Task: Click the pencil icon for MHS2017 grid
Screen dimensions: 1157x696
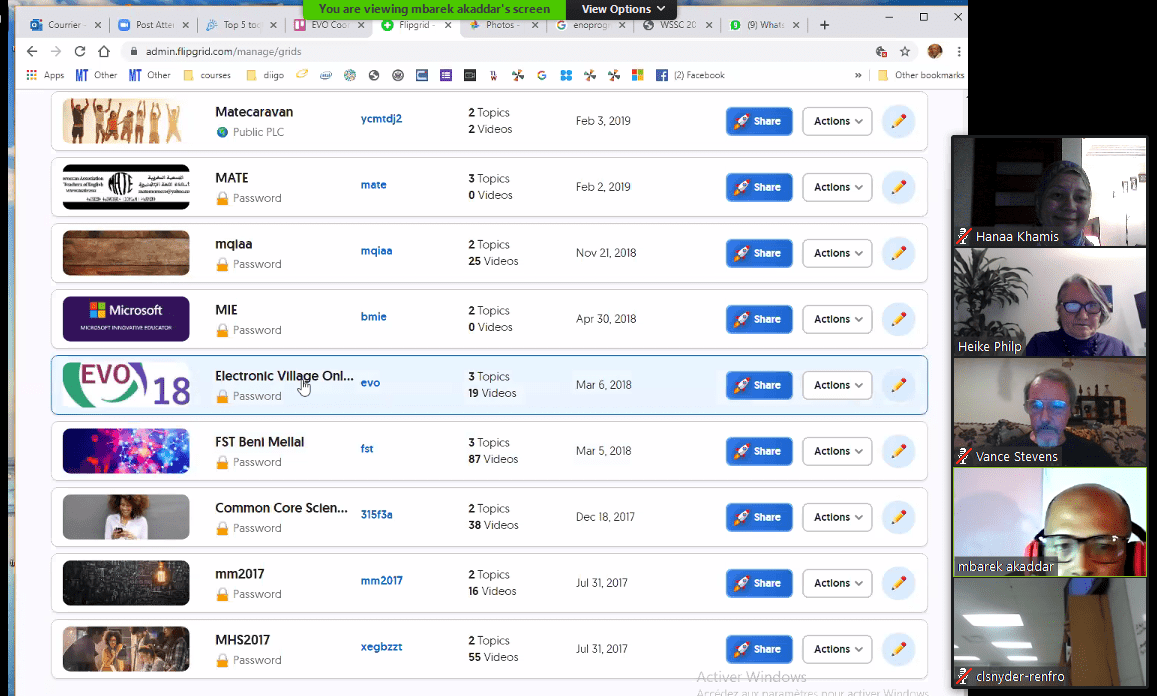Action: pyautogui.click(x=898, y=649)
